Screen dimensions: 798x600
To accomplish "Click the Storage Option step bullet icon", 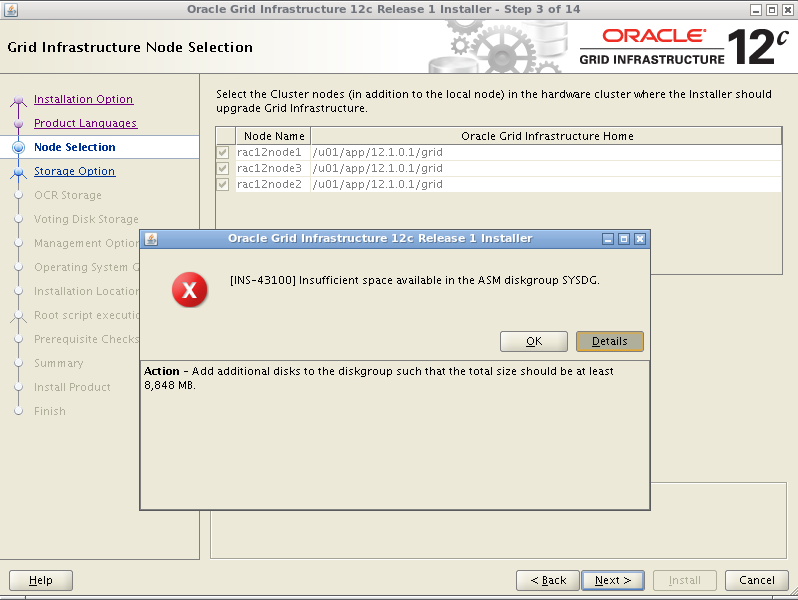I will point(18,172).
